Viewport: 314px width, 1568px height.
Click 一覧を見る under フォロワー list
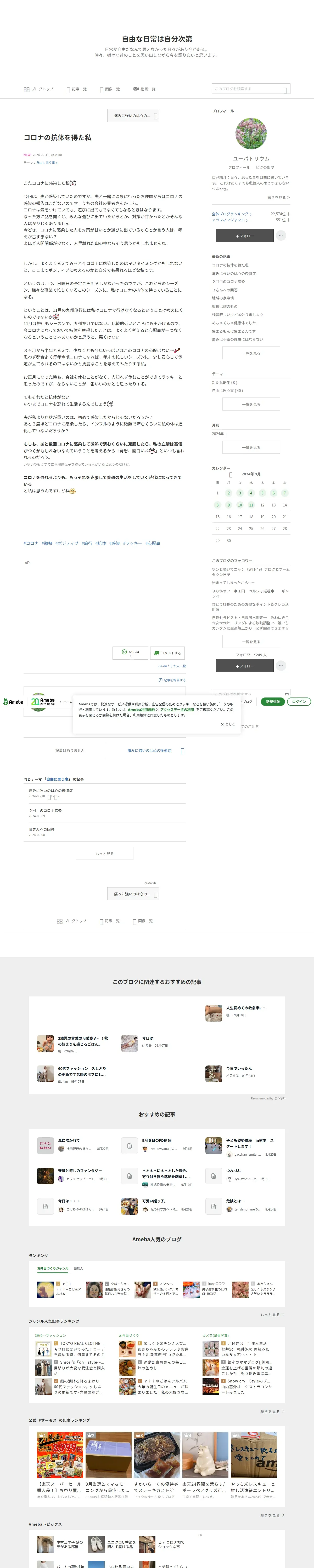(251, 642)
